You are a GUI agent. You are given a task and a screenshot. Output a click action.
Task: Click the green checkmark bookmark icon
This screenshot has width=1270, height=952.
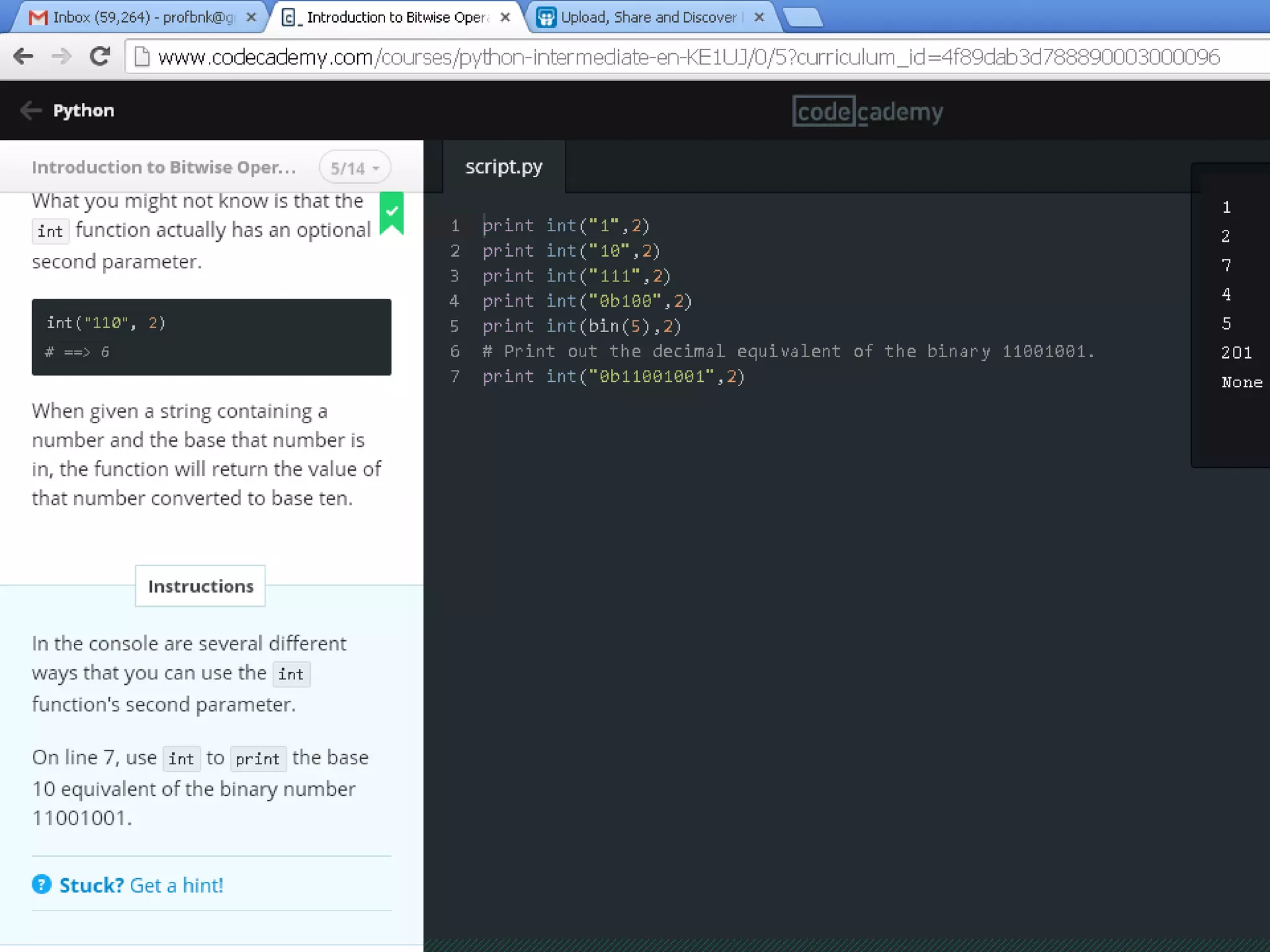(x=391, y=213)
